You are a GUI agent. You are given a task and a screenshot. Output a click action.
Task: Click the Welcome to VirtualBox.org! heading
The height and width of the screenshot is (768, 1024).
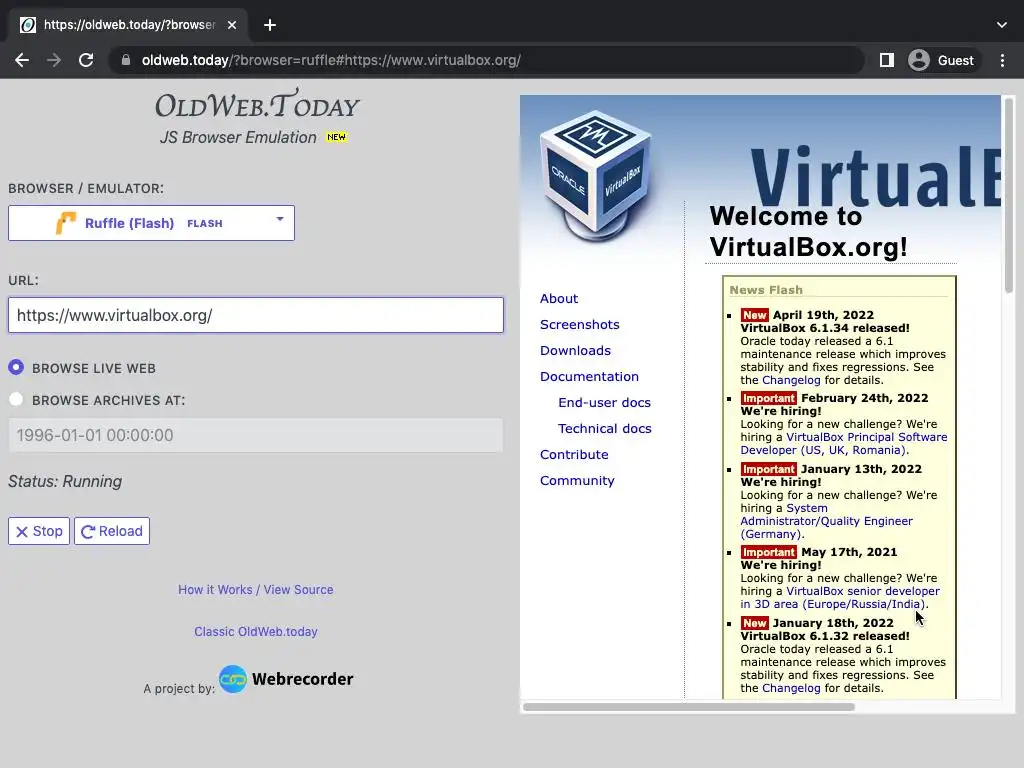point(808,232)
